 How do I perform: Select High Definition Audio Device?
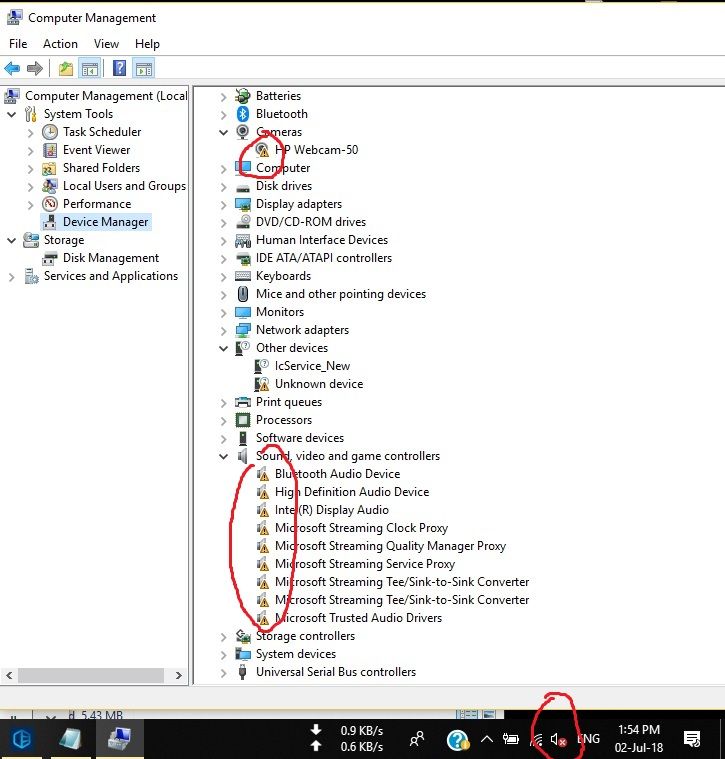click(x=352, y=492)
